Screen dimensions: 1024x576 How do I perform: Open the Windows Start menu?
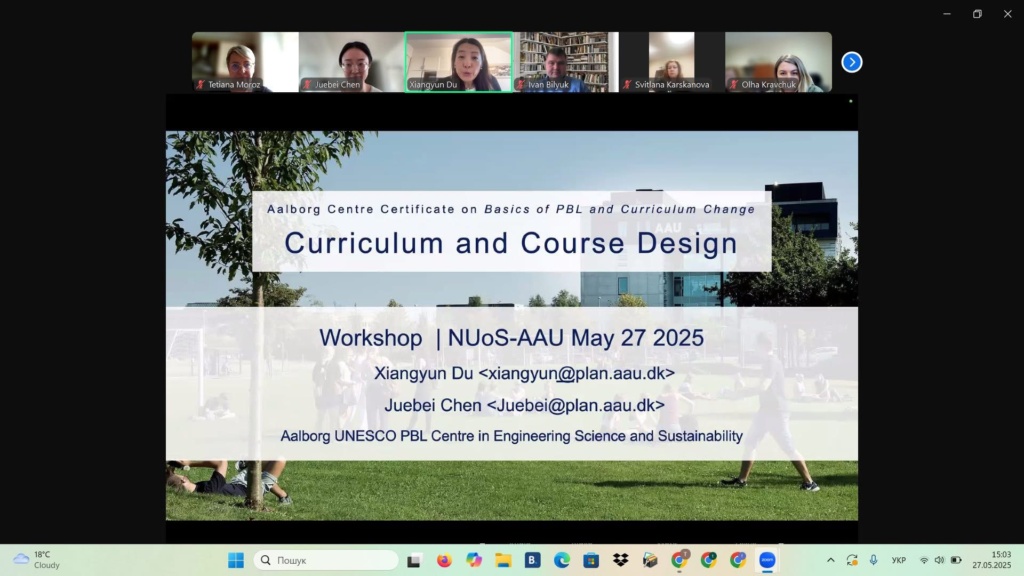(236, 560)
